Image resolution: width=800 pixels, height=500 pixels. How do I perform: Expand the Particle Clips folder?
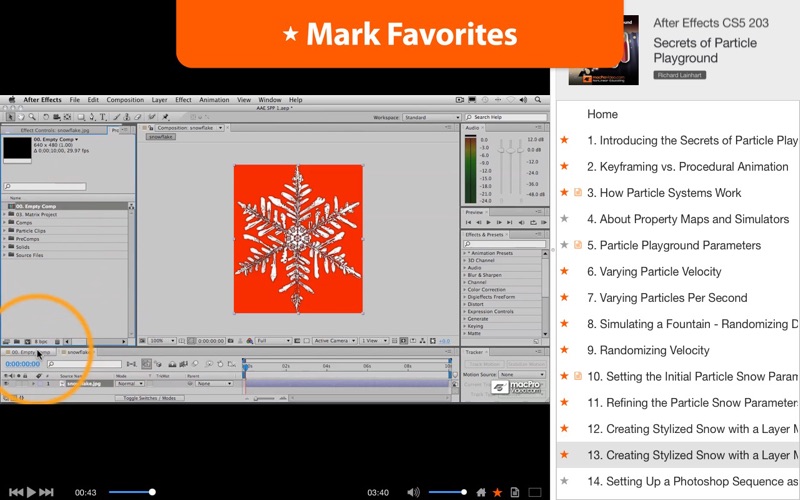click(5, 231)
